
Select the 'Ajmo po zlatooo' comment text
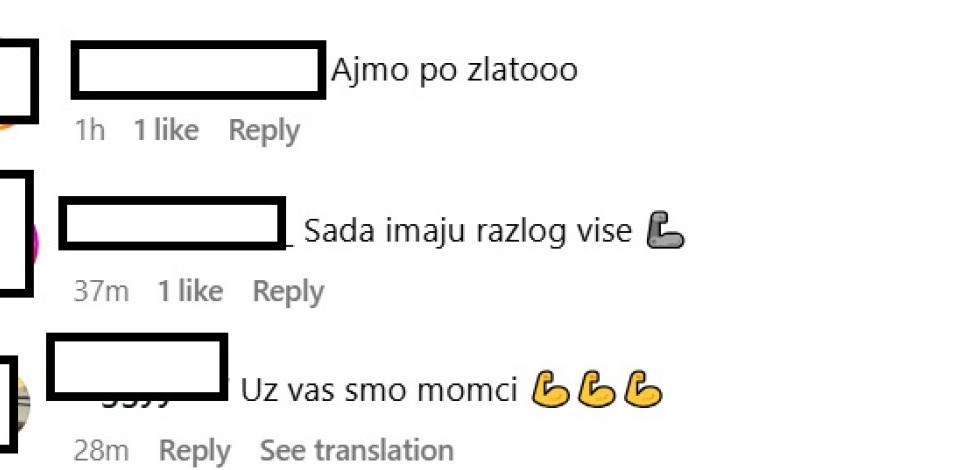(454, 70)
